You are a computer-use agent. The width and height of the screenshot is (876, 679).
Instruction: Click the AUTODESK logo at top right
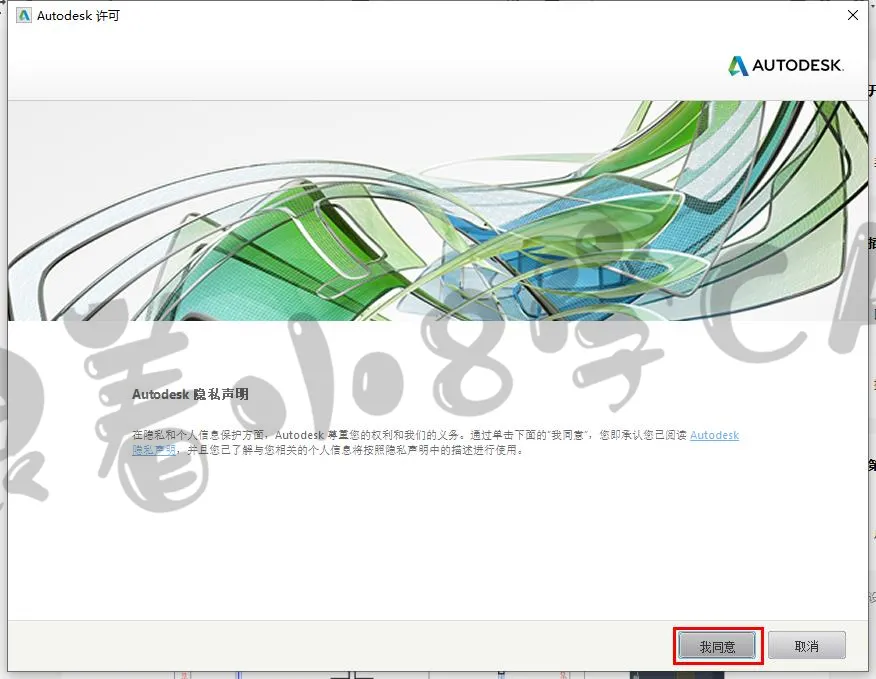click(785, 65)
